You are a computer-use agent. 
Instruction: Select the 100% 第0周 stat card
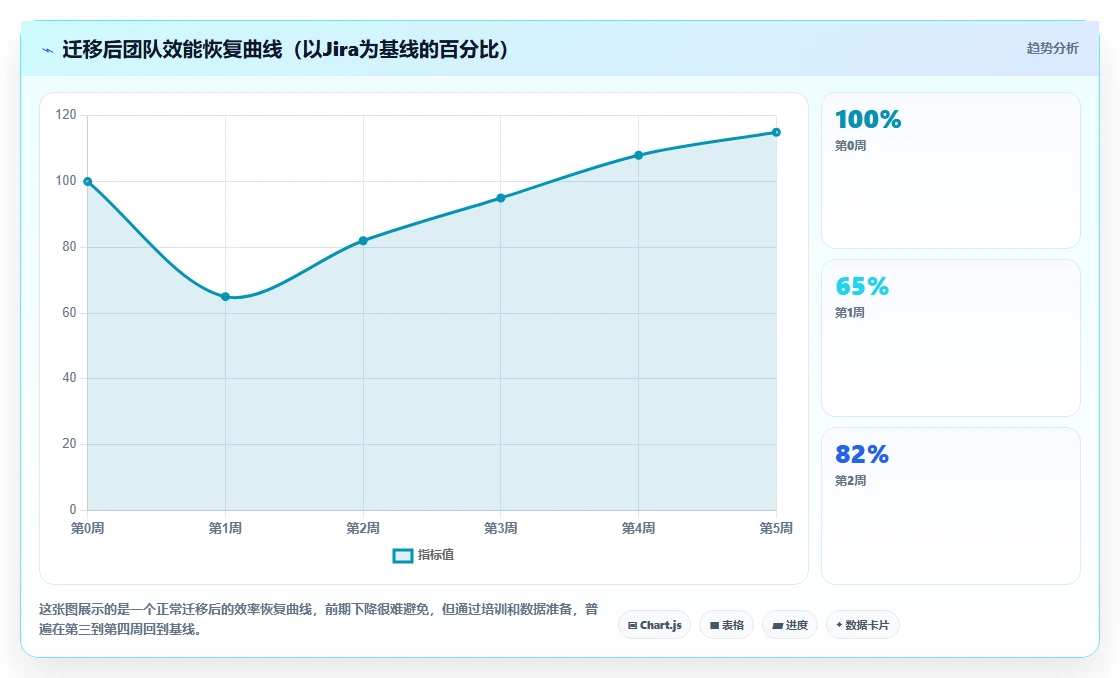[951, 170]
